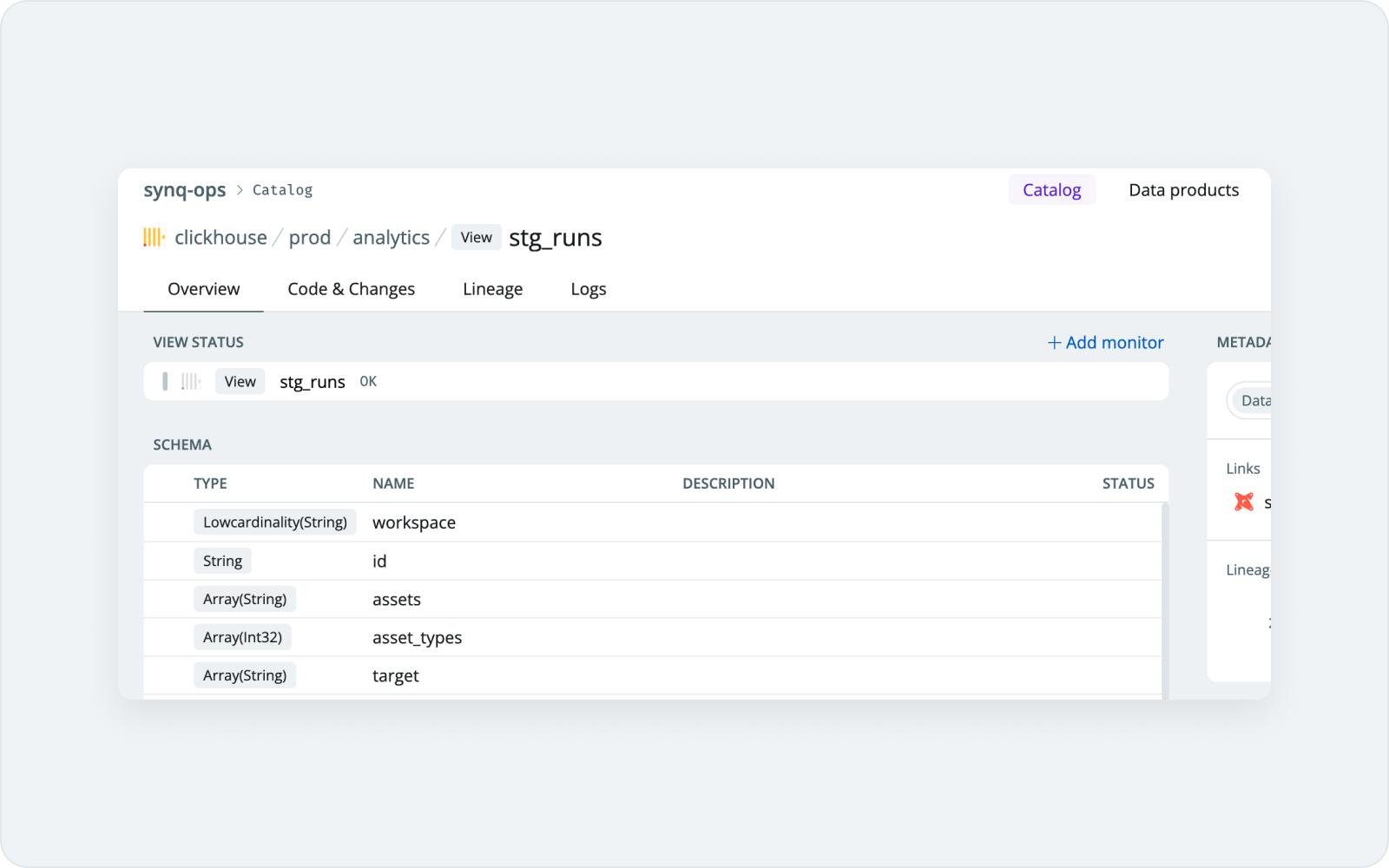Select the workspace column name
This screenshot has width=1389, height=868.
tap(414, 523)
